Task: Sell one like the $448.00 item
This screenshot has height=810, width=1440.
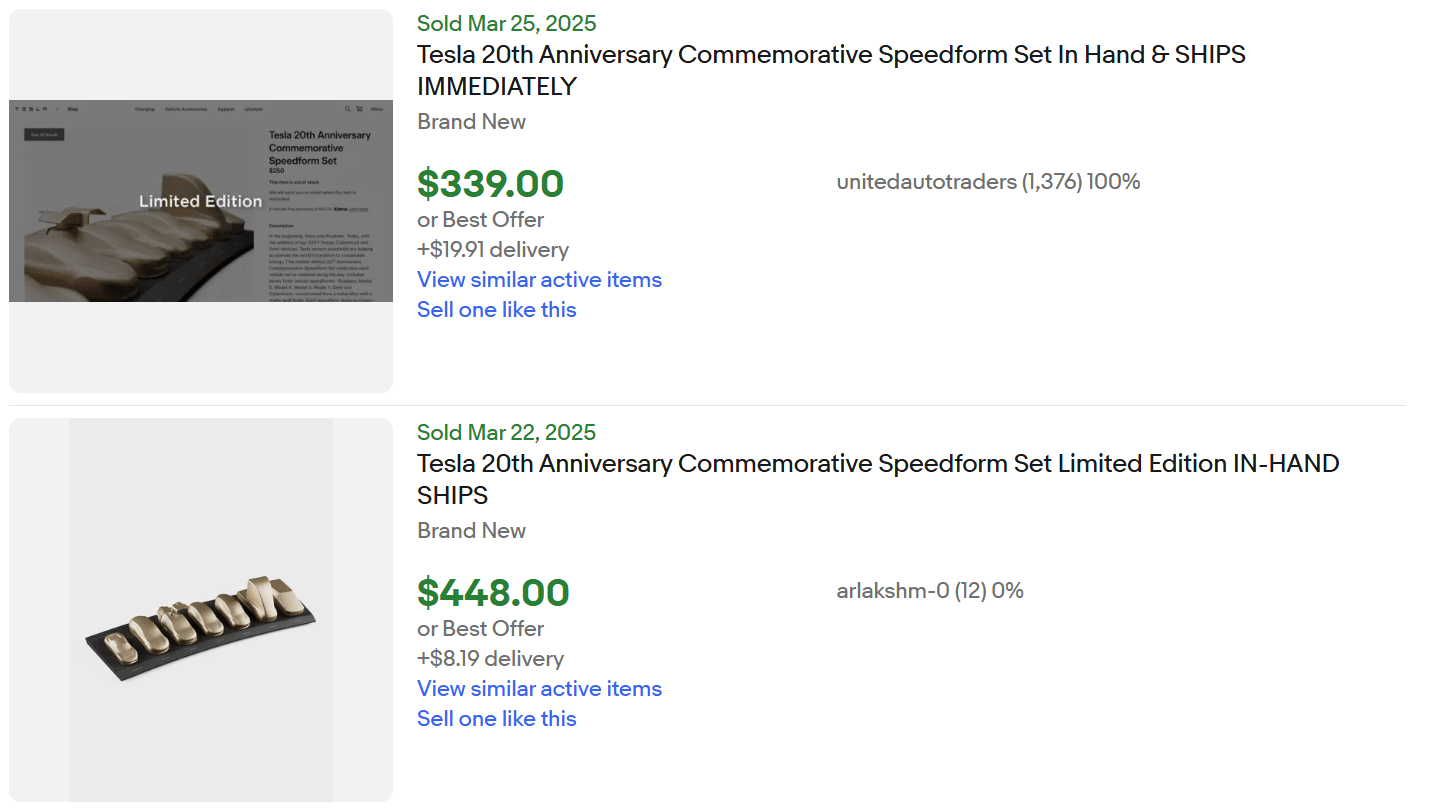Action: pyautogui.click(x=497, y=719)
